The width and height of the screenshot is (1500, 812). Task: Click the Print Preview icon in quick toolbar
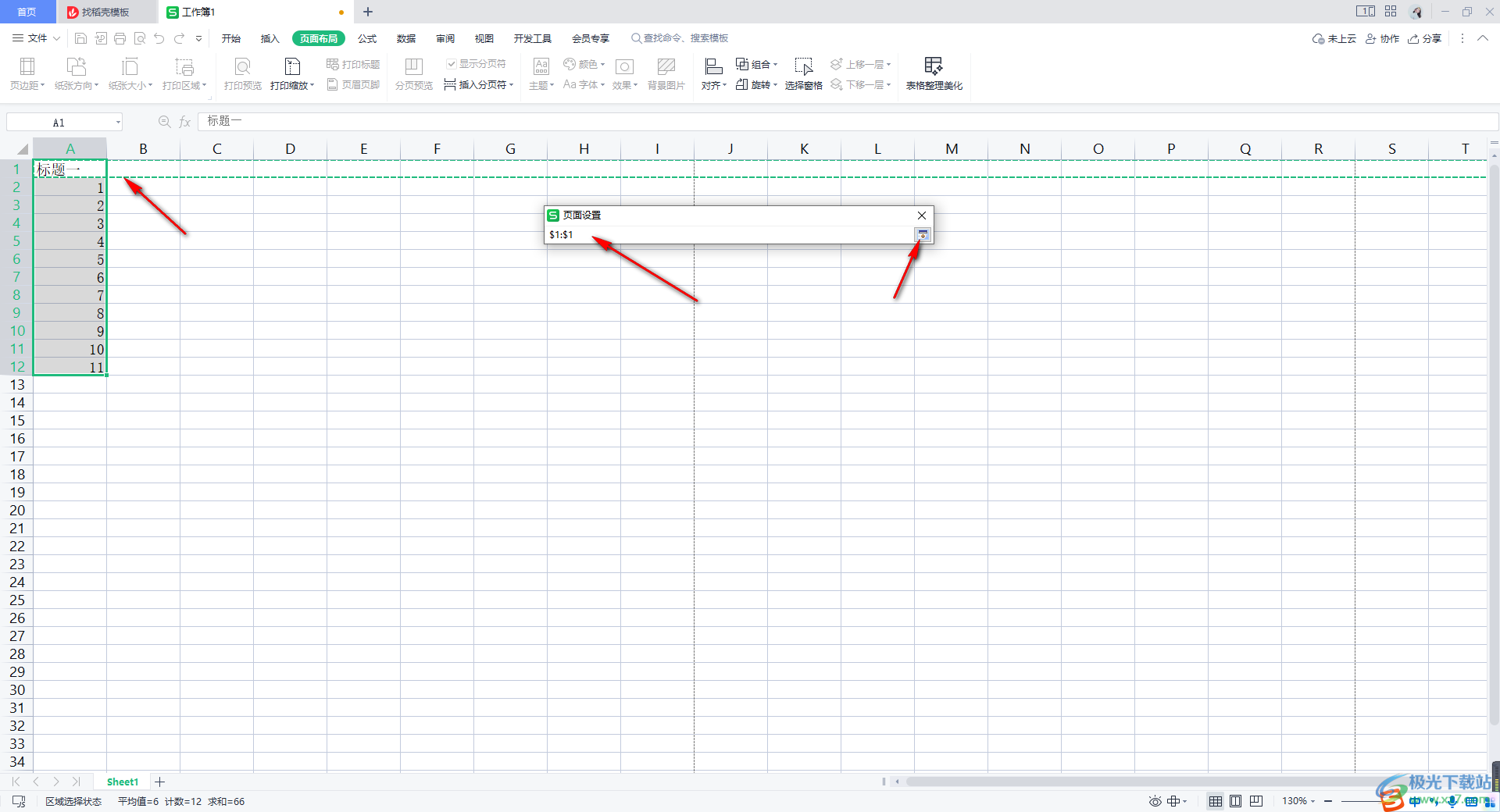[140, 38]
